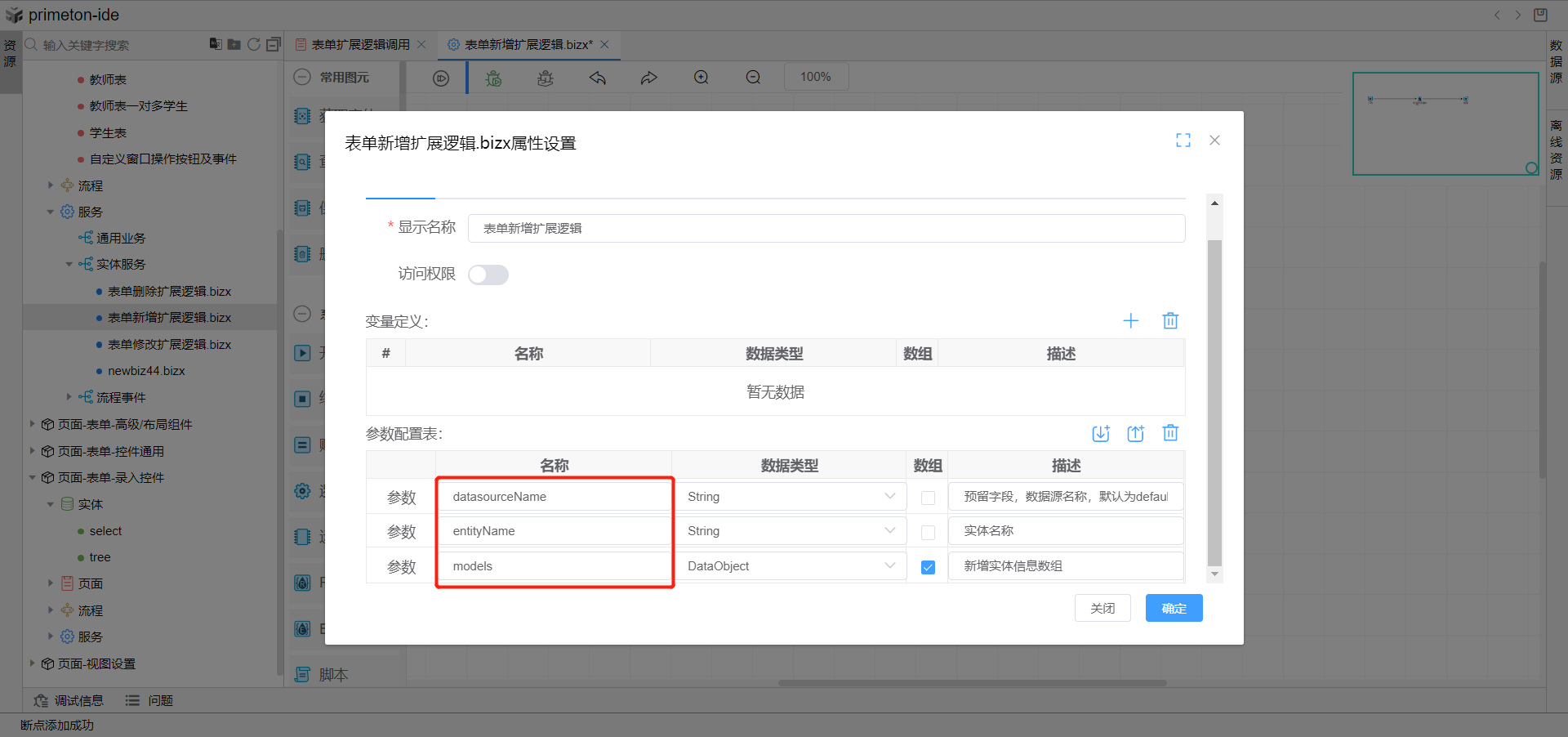
Task: Click the undo arrow in toolbar
Action: [598, 78]
